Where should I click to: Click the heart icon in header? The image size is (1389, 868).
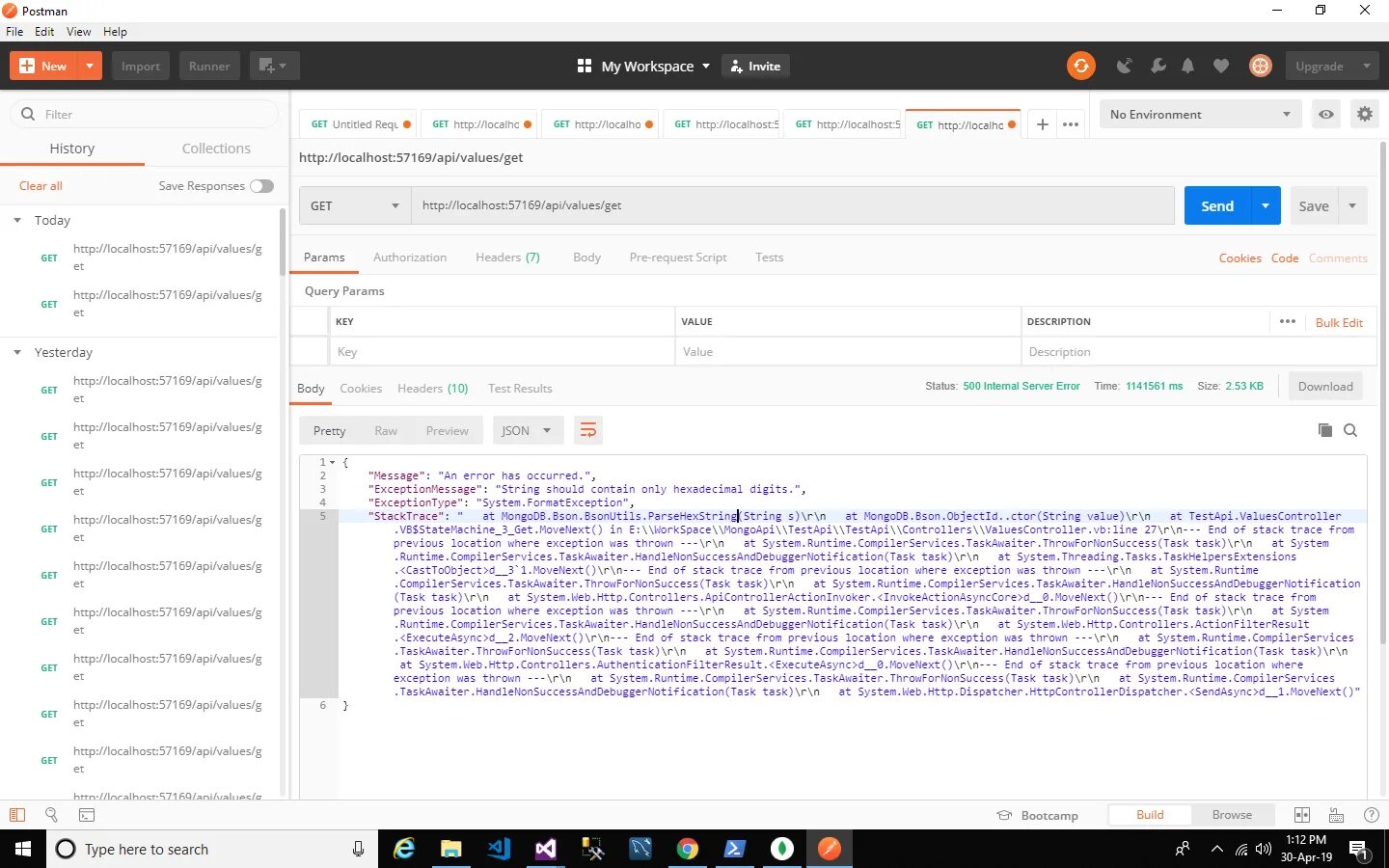tap(1221, 66)
